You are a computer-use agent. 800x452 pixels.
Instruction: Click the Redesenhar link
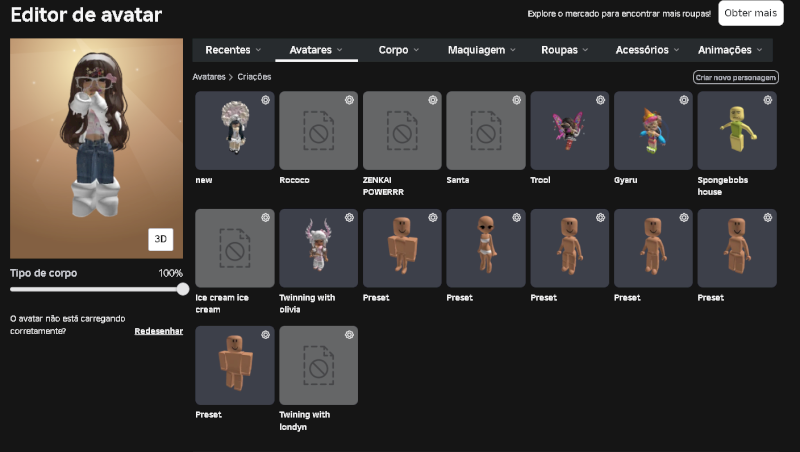pos(159,331)
